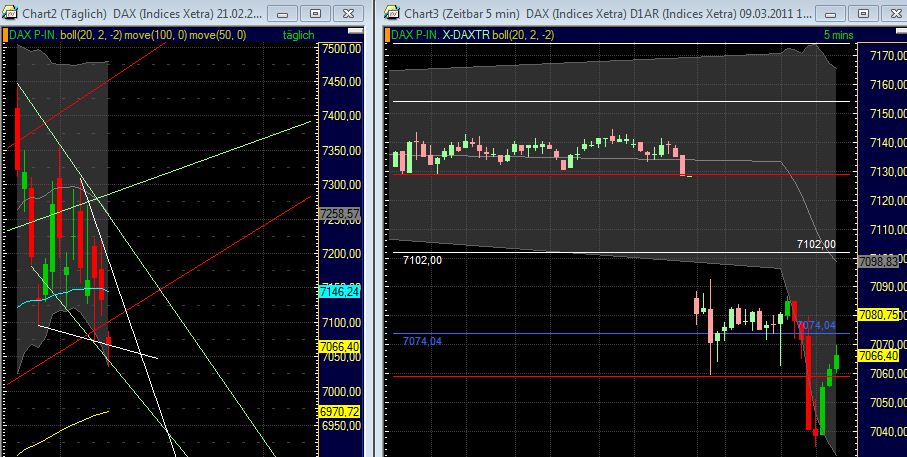Click the Chart2 window title icon
Viewport: 907px width, 457px height.
tap(10, 13)
